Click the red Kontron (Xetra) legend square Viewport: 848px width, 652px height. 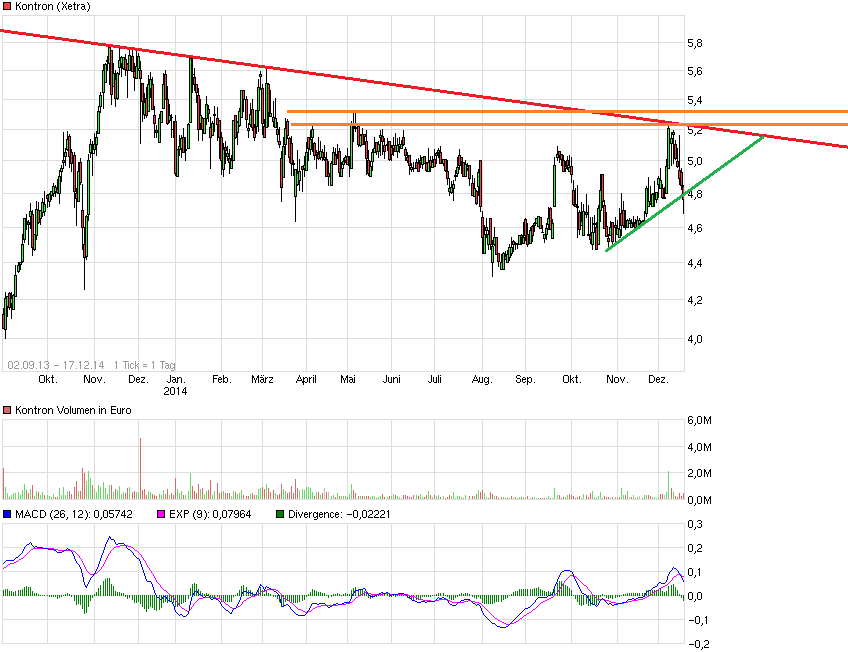click(6, 6)
